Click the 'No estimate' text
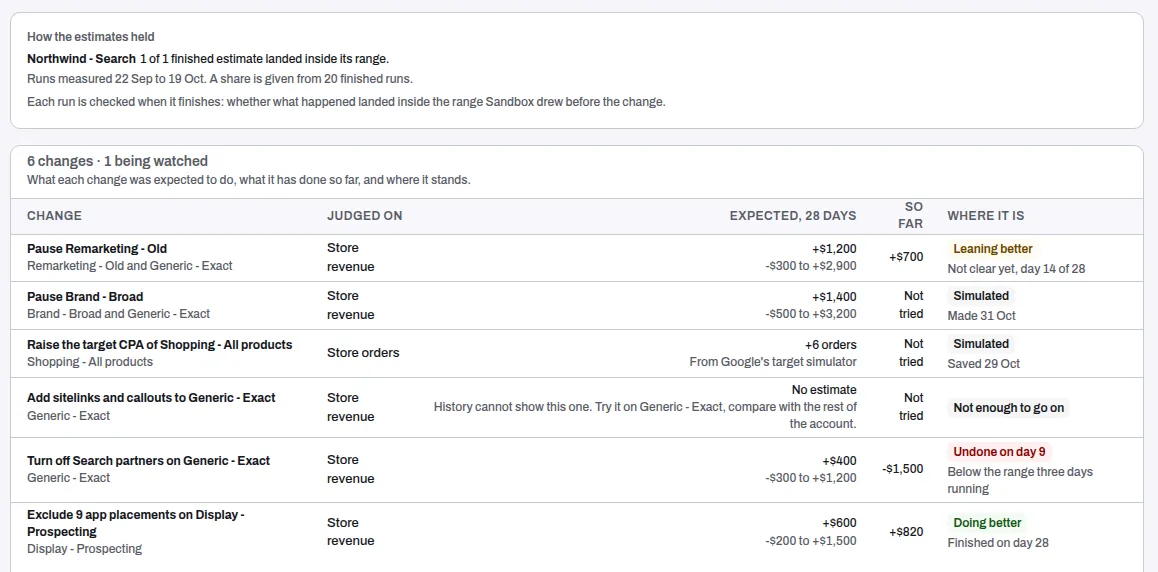The width and height of the screenshot is (1158, 572). point(824,389)
